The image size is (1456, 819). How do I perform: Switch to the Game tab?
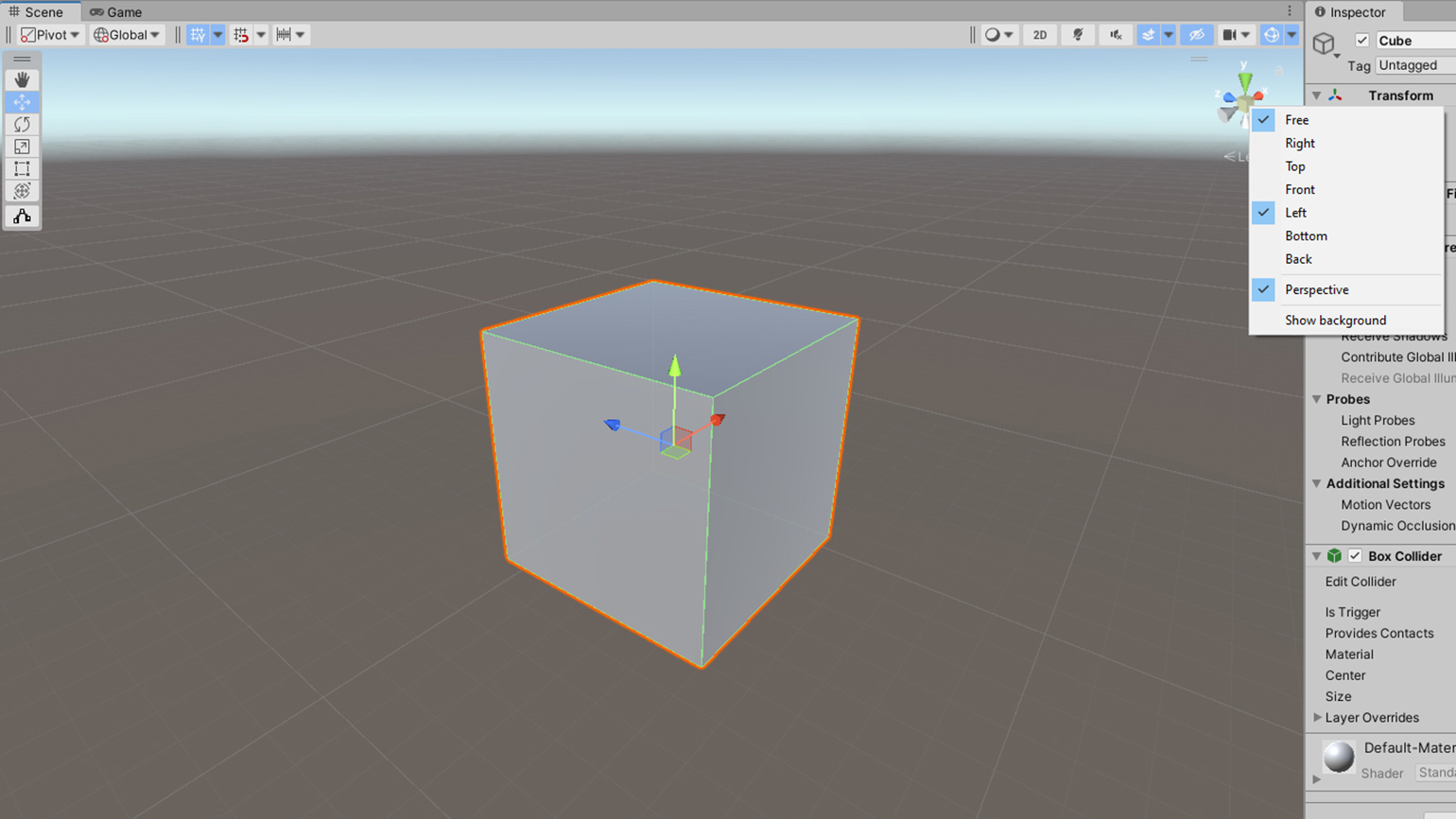(116, 12)
